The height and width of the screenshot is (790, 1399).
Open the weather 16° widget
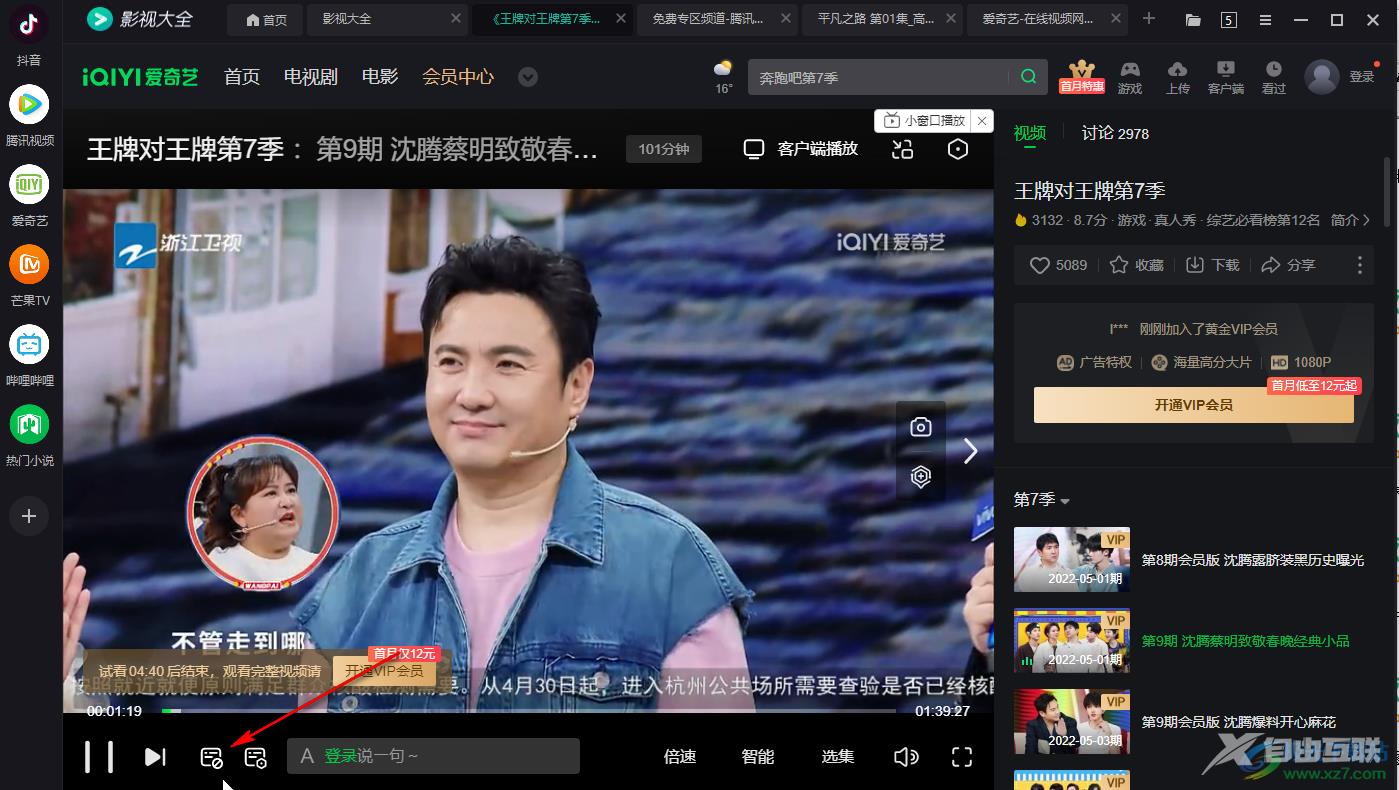(x=723, y=76)
